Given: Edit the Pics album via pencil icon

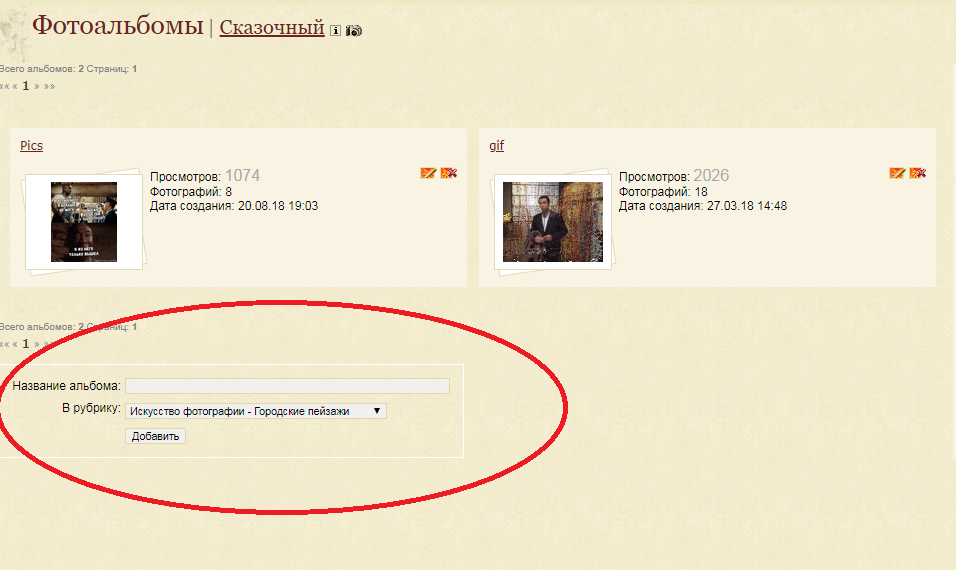Looking at the screenshot, I should point(429,173).
